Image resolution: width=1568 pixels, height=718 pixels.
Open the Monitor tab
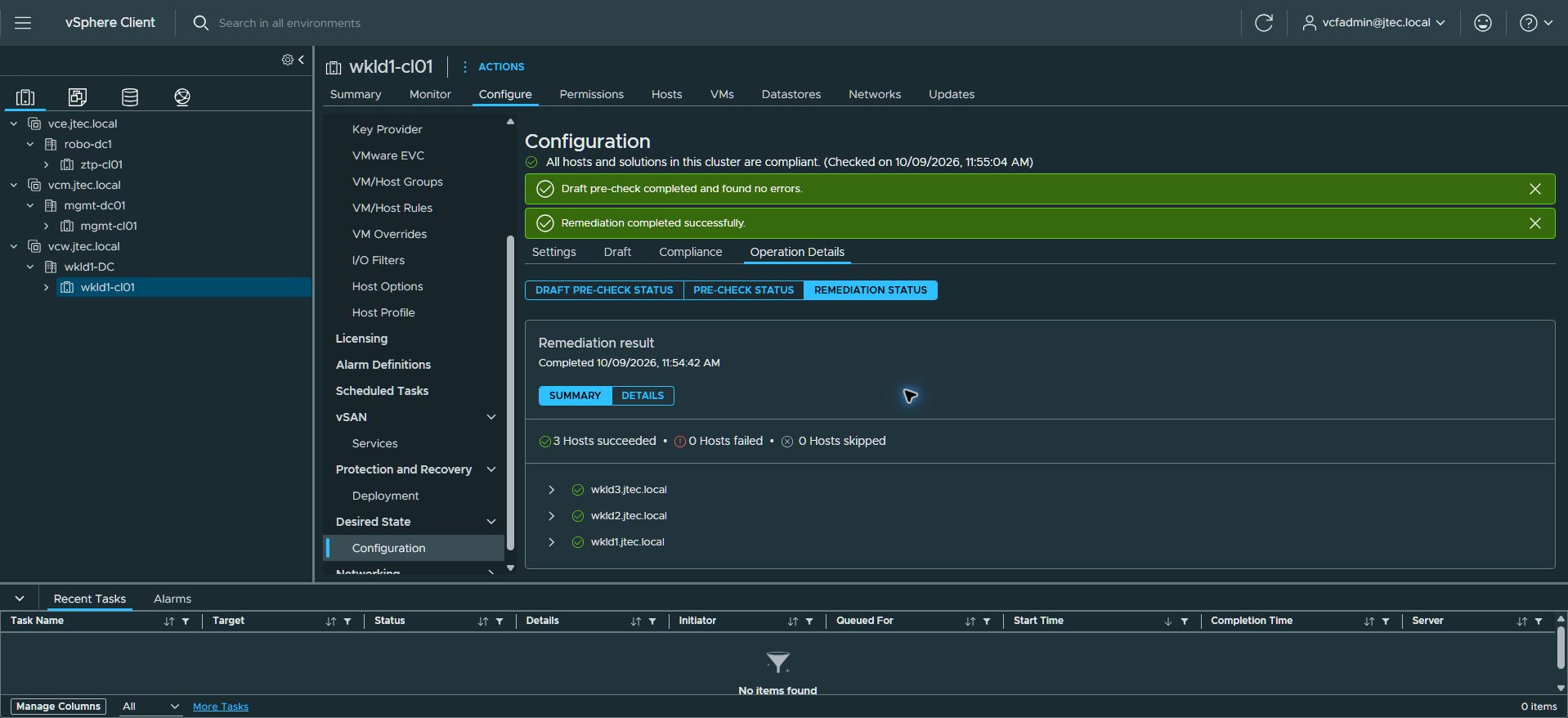pos(430,95)
